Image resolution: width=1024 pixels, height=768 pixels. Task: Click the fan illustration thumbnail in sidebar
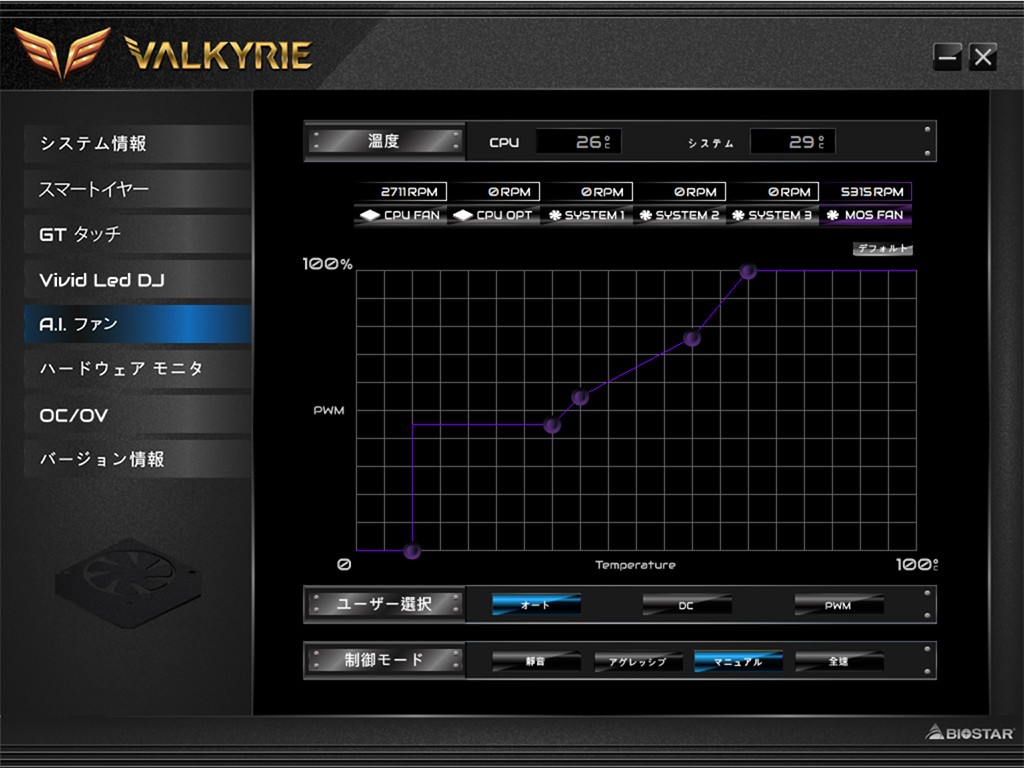click(128, 583)
